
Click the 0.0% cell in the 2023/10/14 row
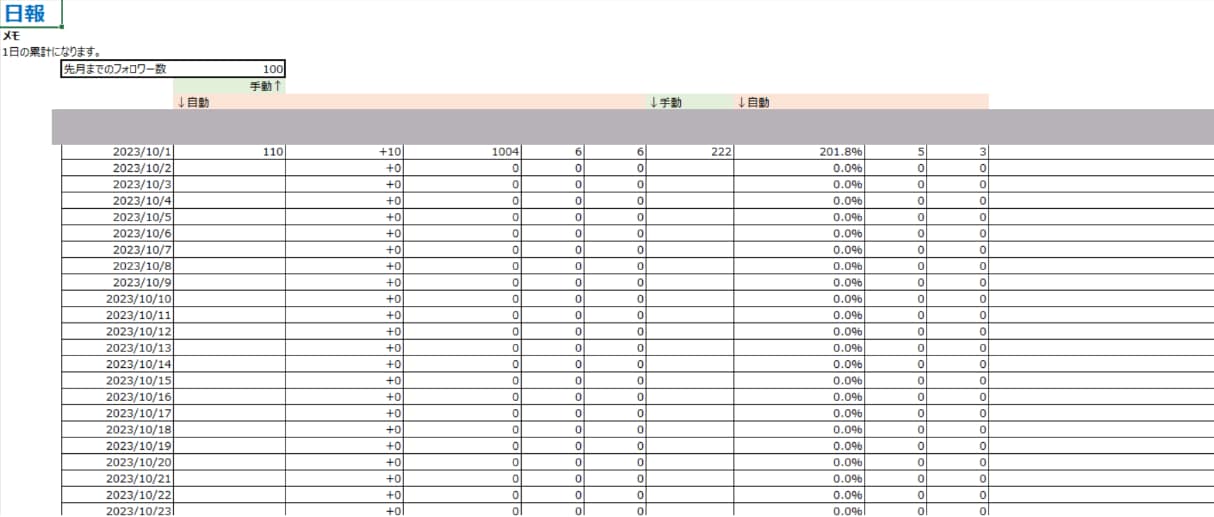pyautogui.click(x=799, y=364)
